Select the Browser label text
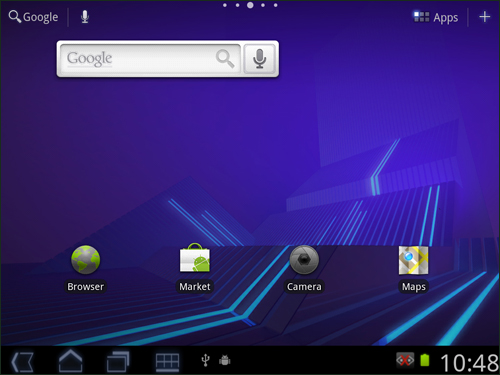 (86, 287)
